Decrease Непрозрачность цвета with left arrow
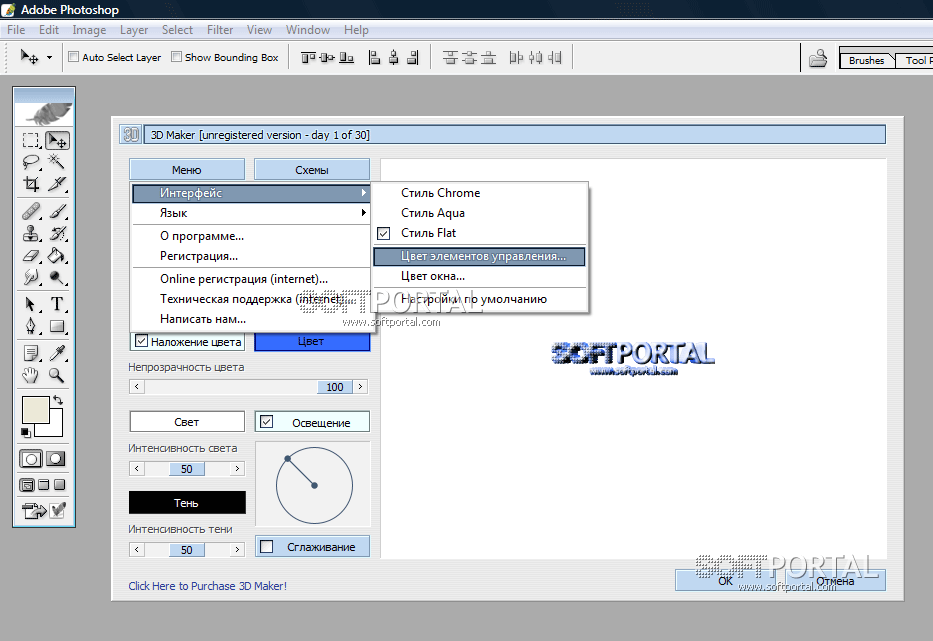 point(137,387)
